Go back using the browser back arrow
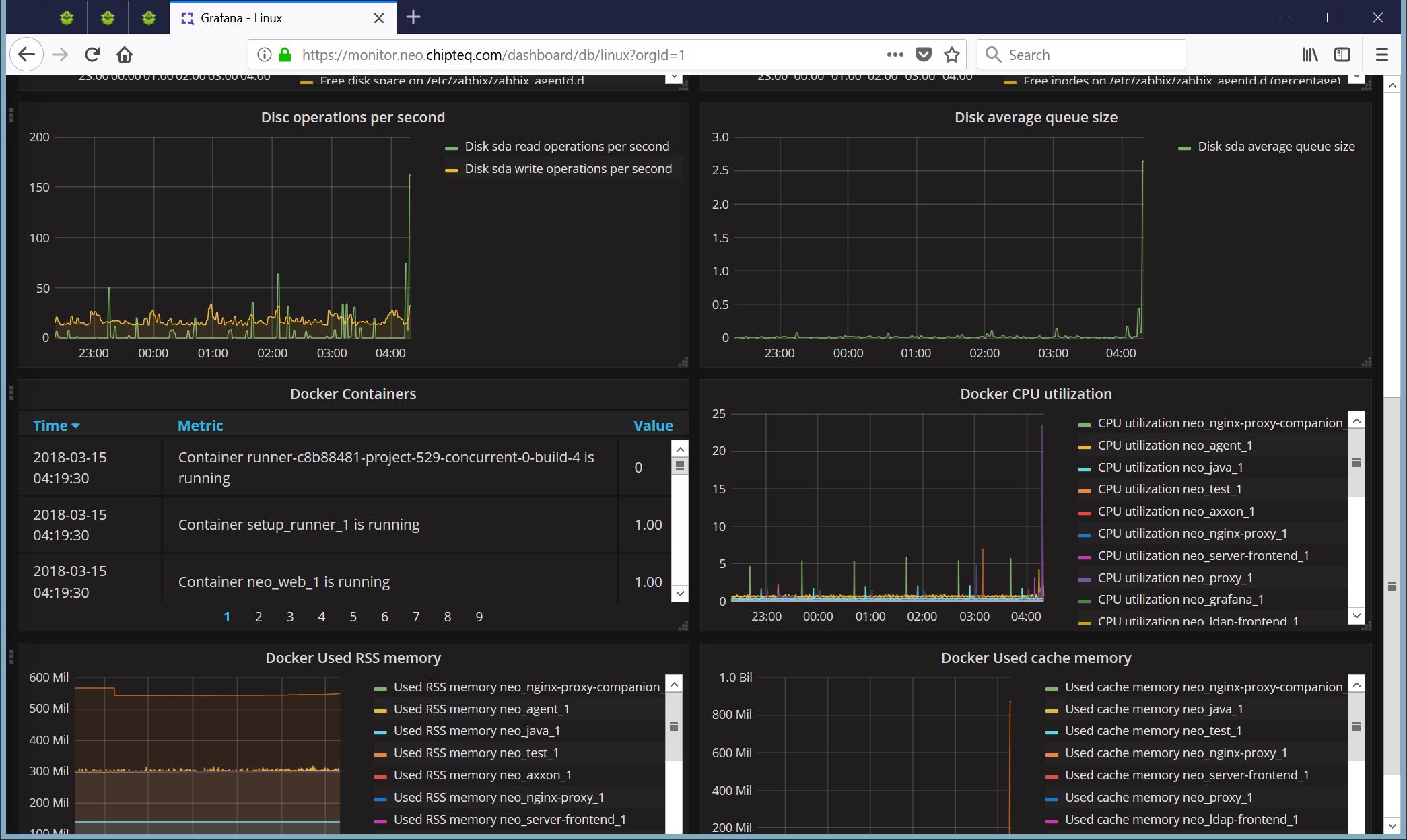 point(26,55)
